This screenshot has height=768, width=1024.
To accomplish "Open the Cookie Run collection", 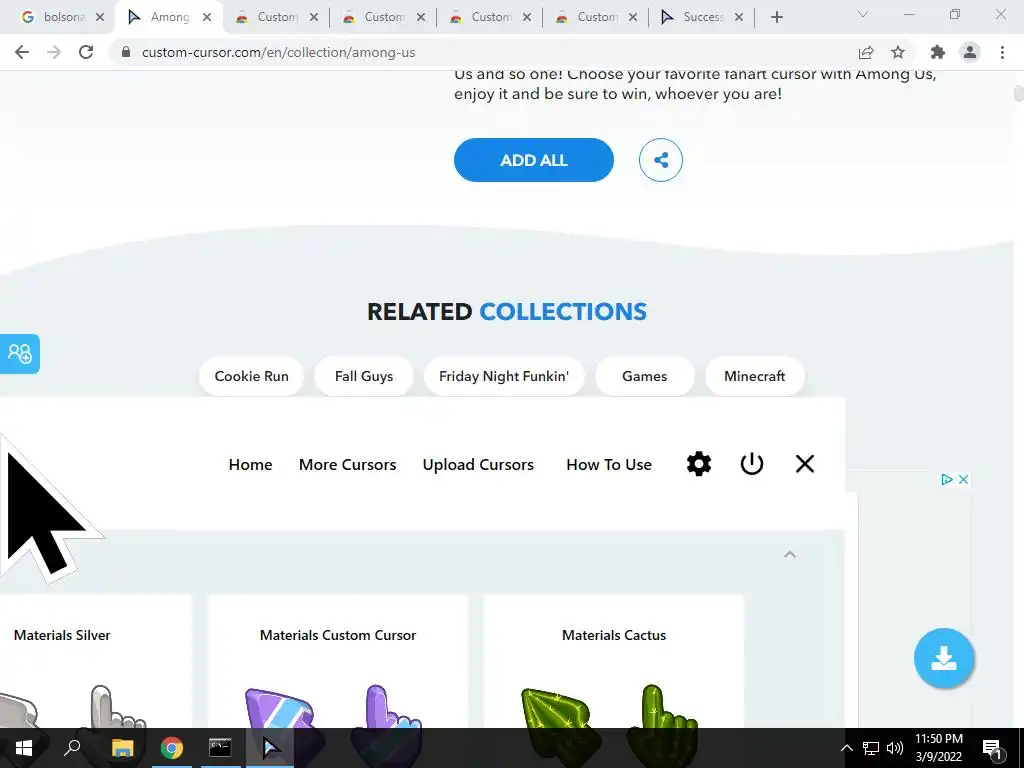I will click(x=251, y=376).
